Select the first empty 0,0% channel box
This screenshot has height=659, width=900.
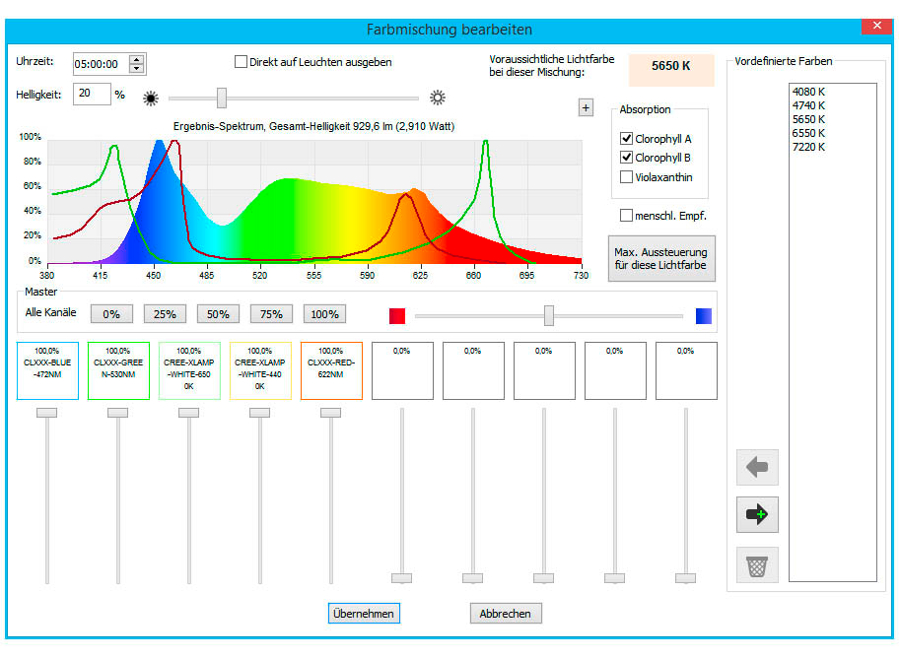[402, 371]
